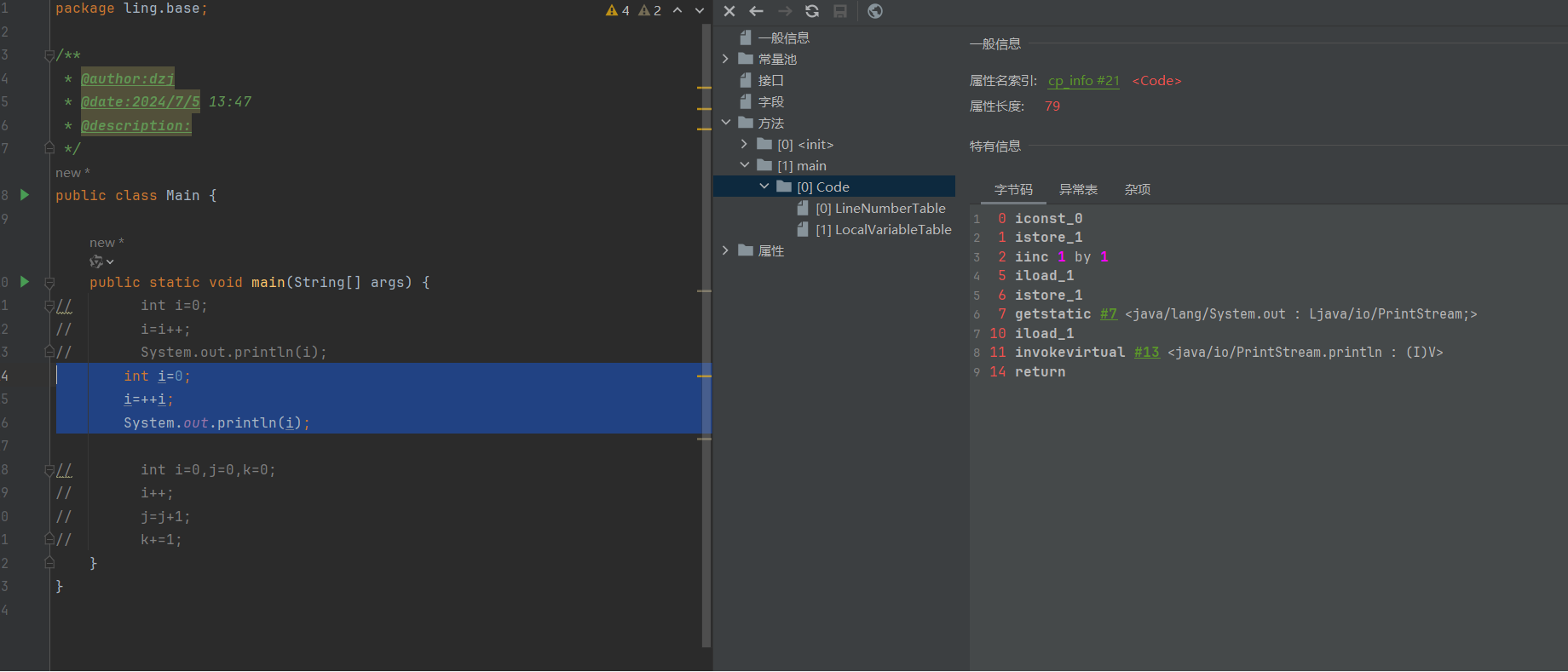Click the @description: Javadoc tag

tap(136, 125)
